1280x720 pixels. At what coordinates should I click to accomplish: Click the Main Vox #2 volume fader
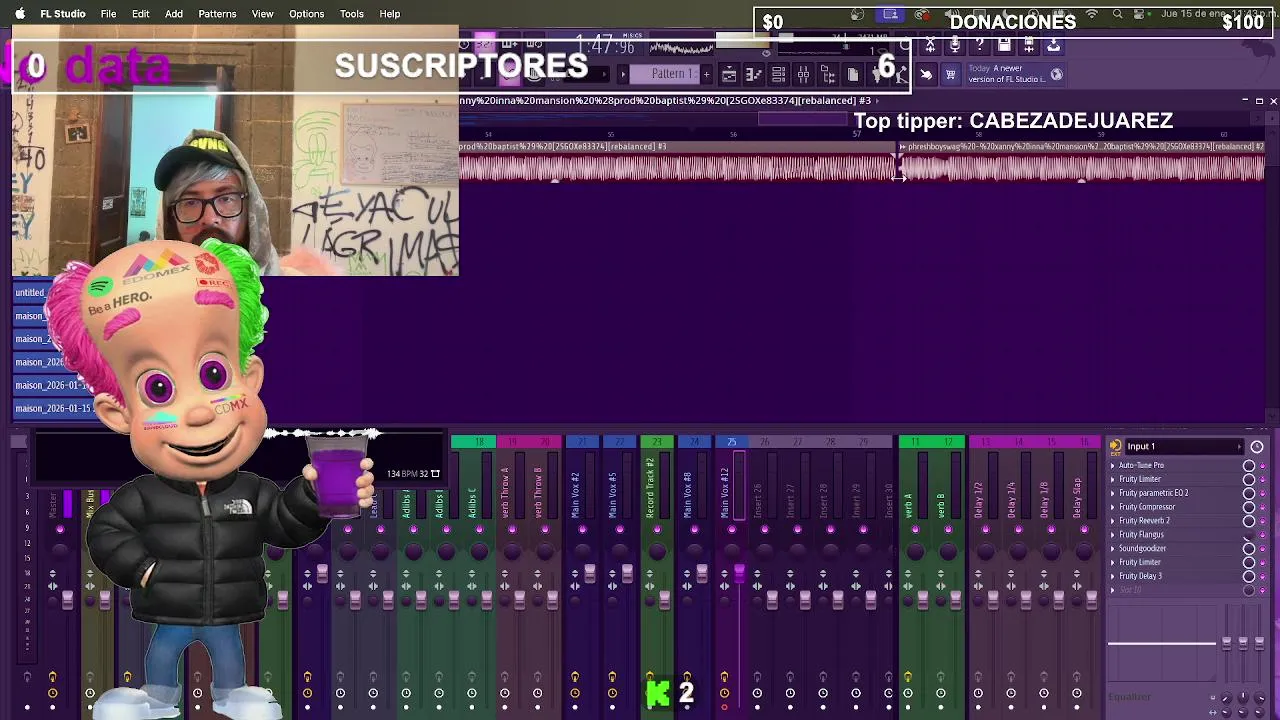589,573
